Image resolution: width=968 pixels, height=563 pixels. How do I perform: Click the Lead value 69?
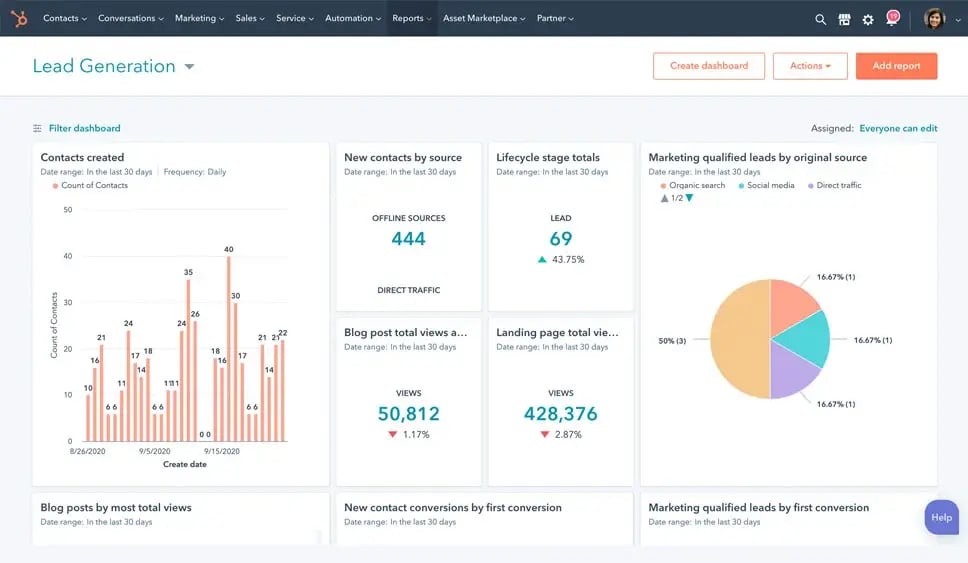tap(561, 239)
